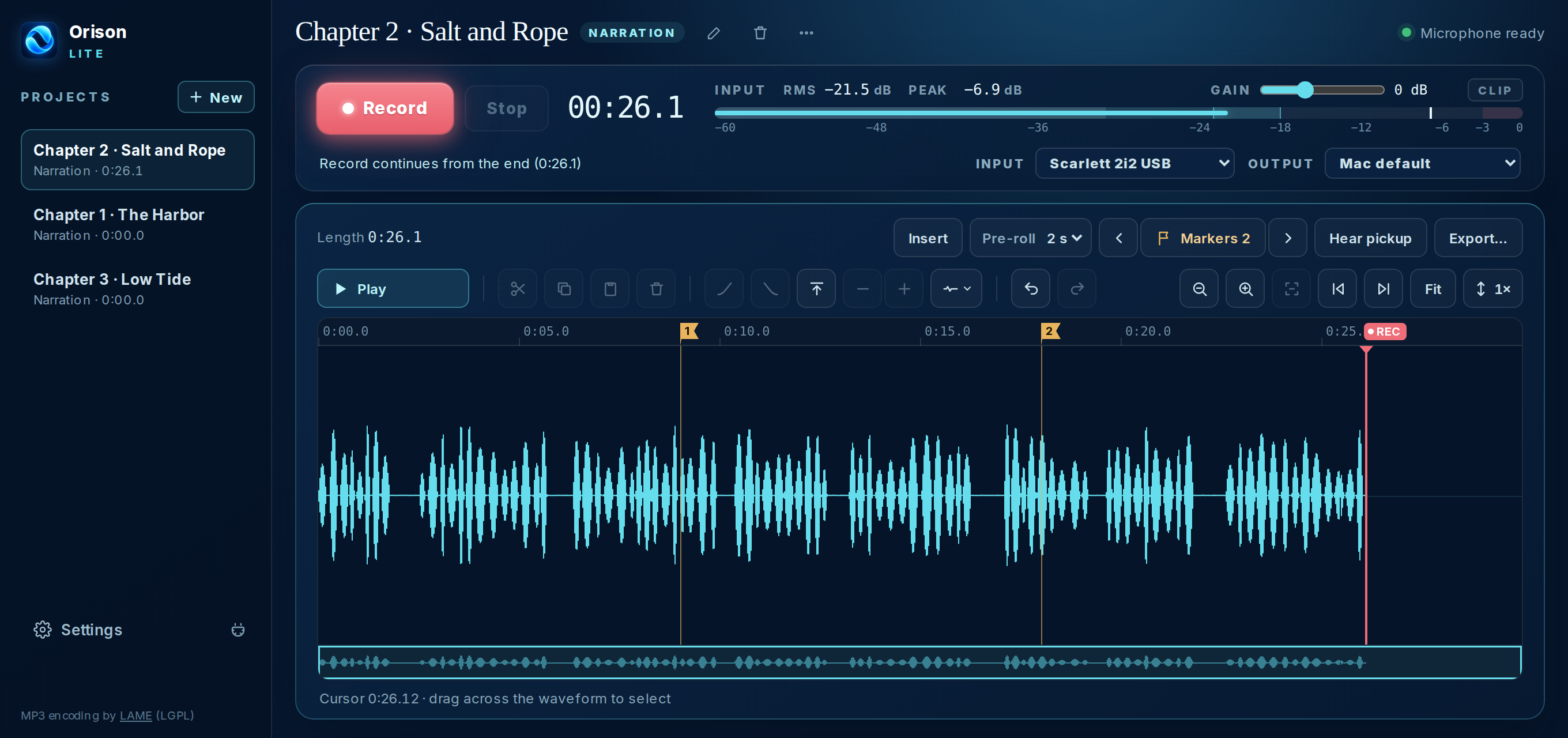Image resolution: width=1568 pixels, height=738 pixels.
Task: Click timeline marker 2 flag
Action: pos(1050,332)
